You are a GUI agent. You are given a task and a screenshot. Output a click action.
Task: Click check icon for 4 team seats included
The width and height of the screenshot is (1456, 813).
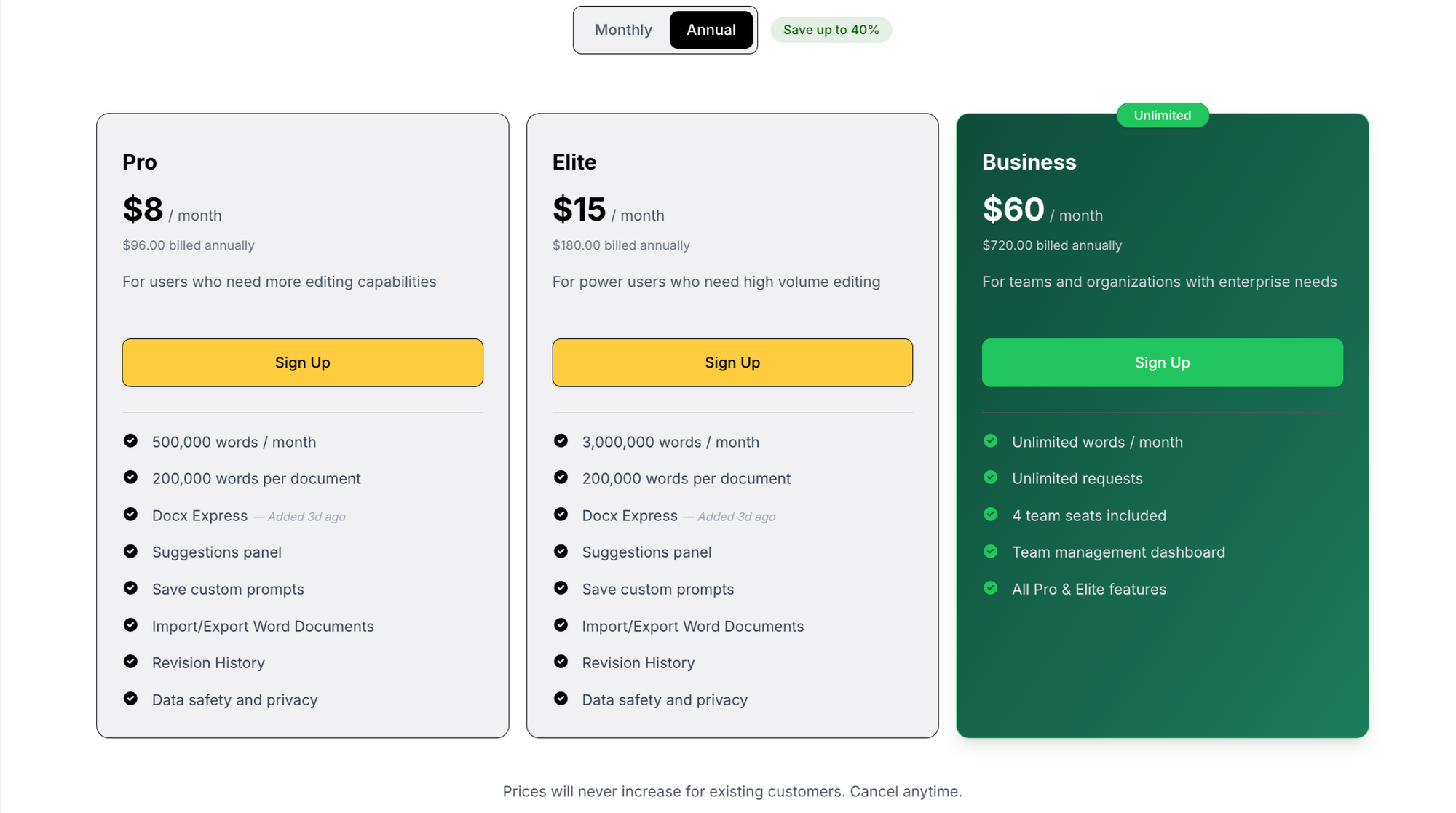(990, 515)
